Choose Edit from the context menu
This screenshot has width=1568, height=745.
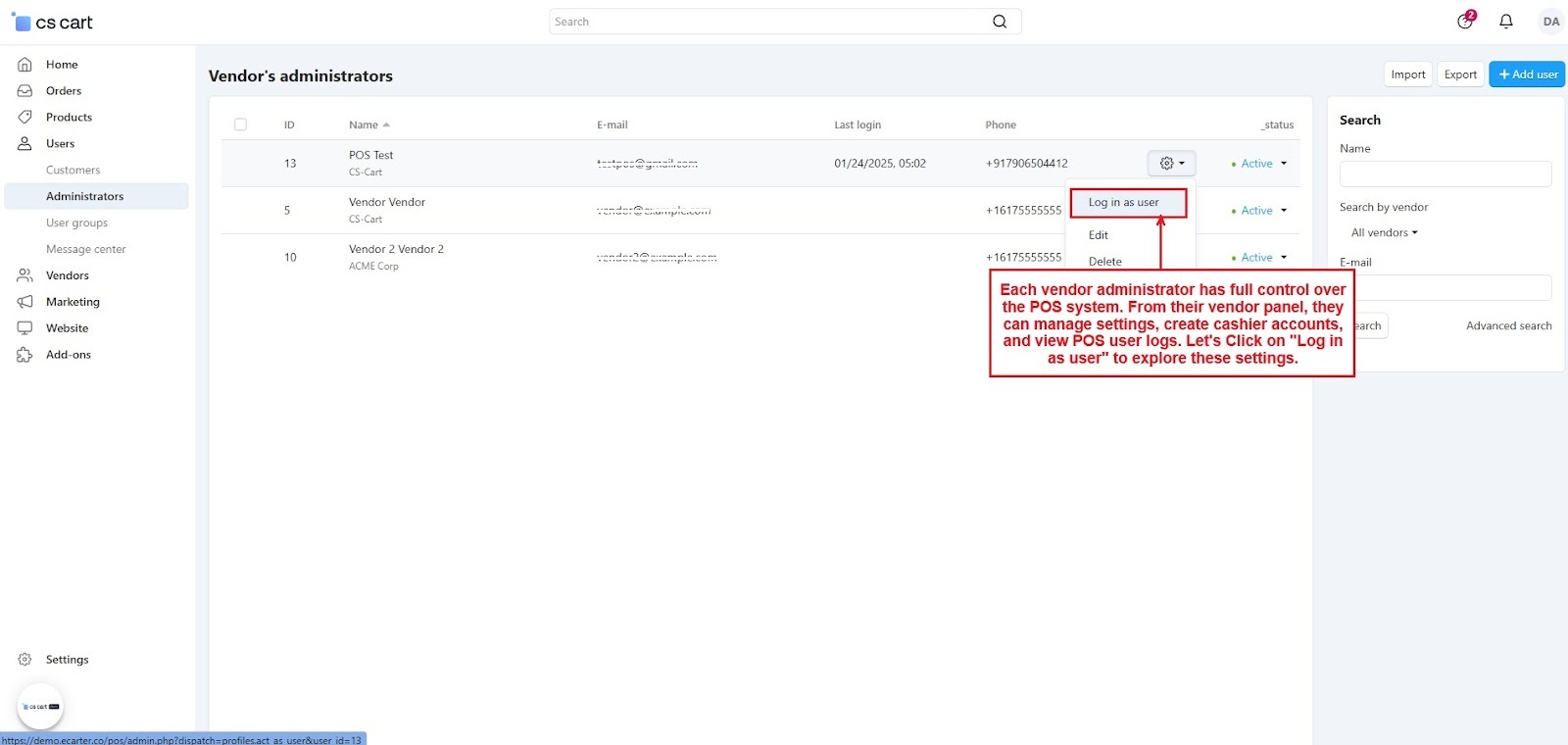pos(1099,235)
